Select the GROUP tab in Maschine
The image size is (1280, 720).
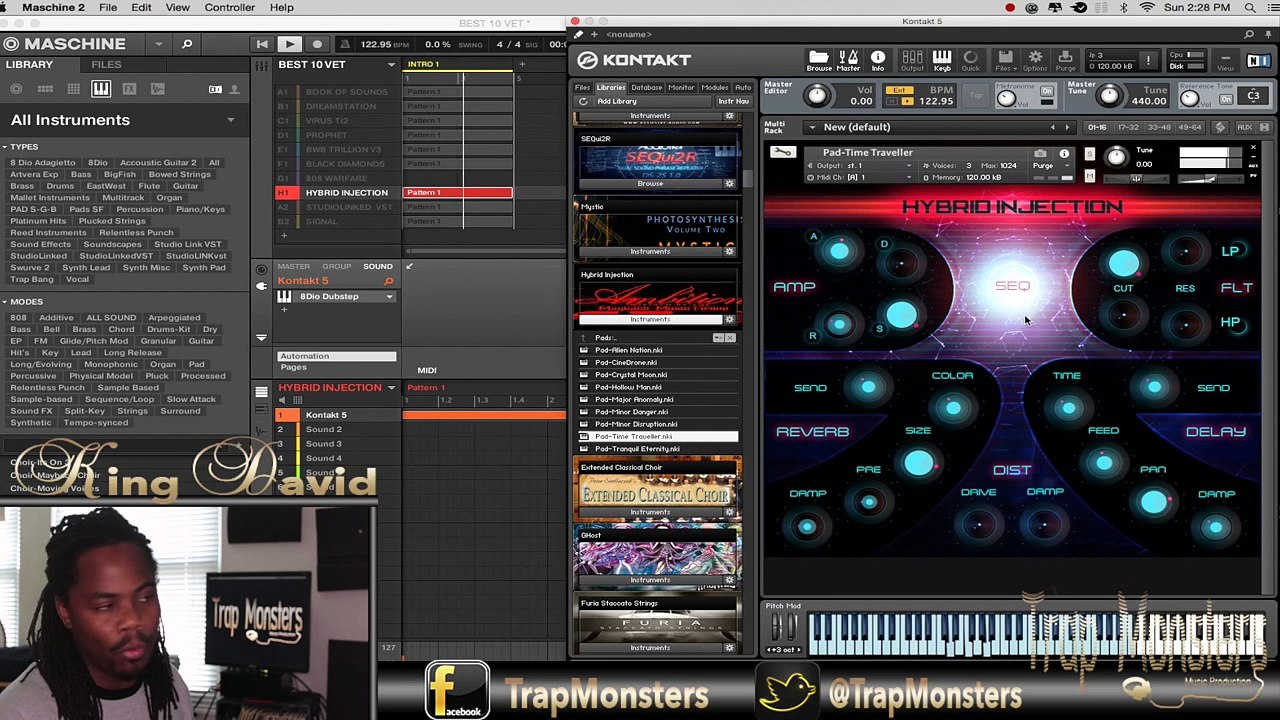tap(336, 267)
